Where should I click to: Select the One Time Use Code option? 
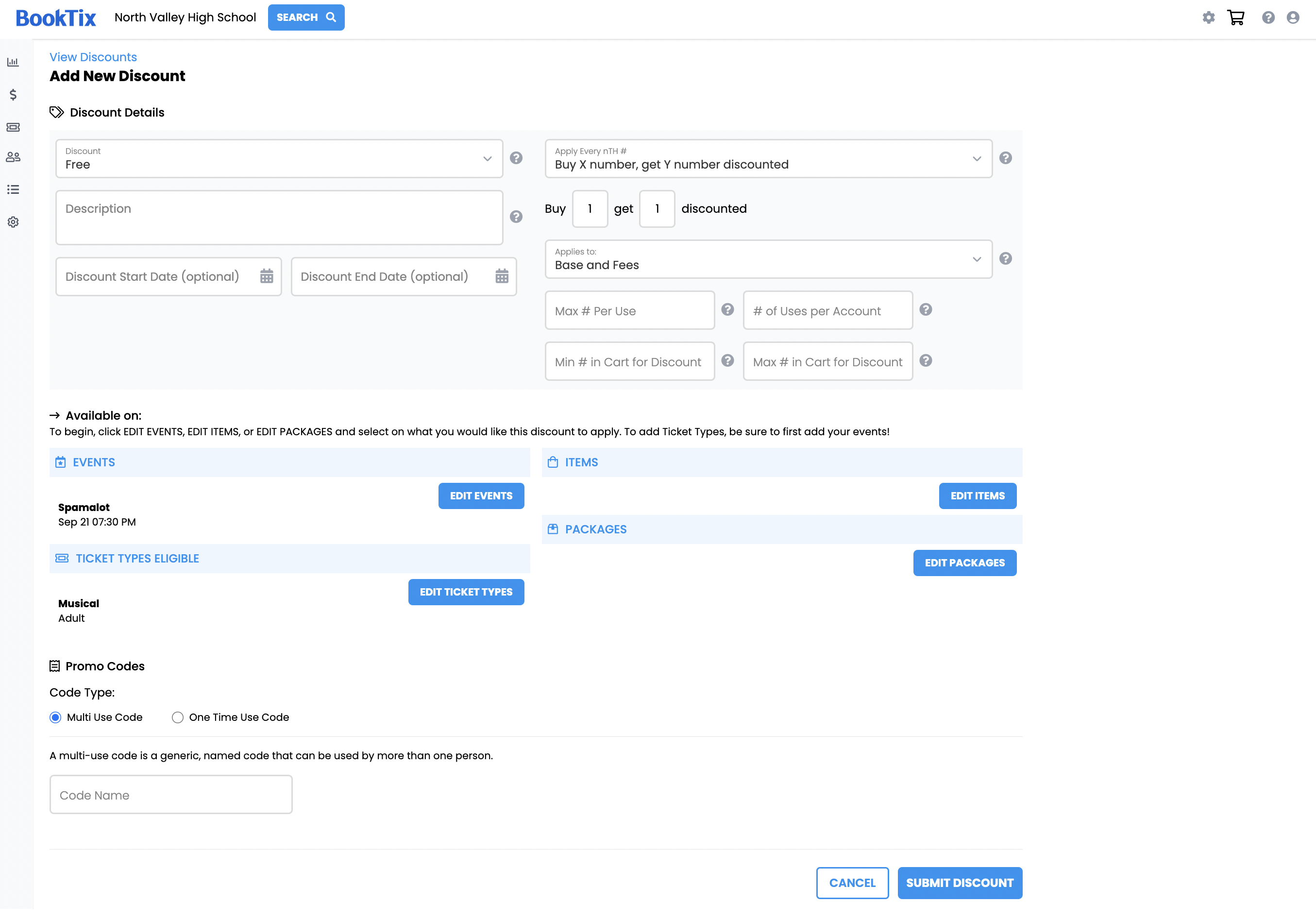(178, 717)
